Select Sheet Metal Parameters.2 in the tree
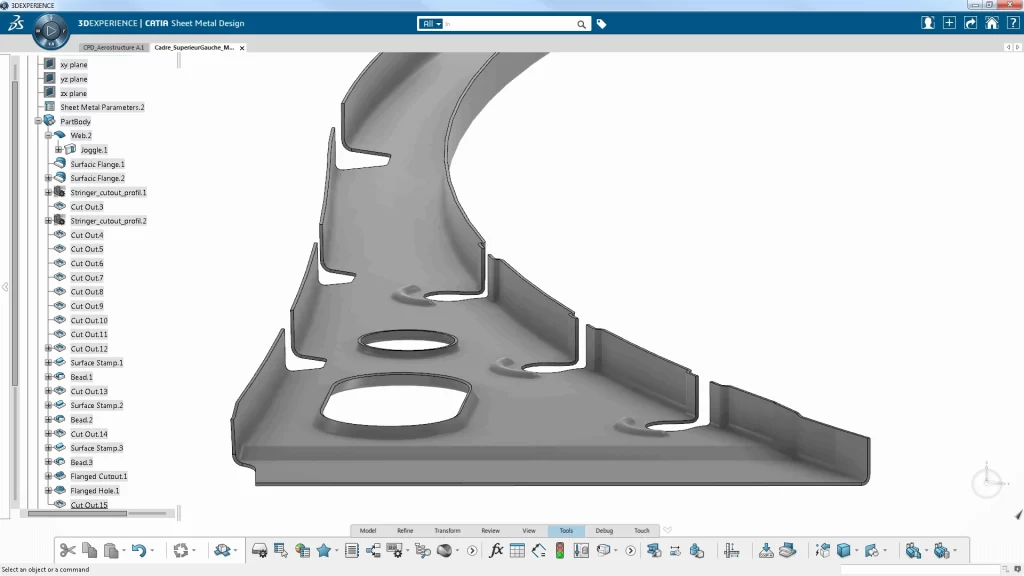The height and width of the screenshot is (576, 1024). (x=101, y=107)
